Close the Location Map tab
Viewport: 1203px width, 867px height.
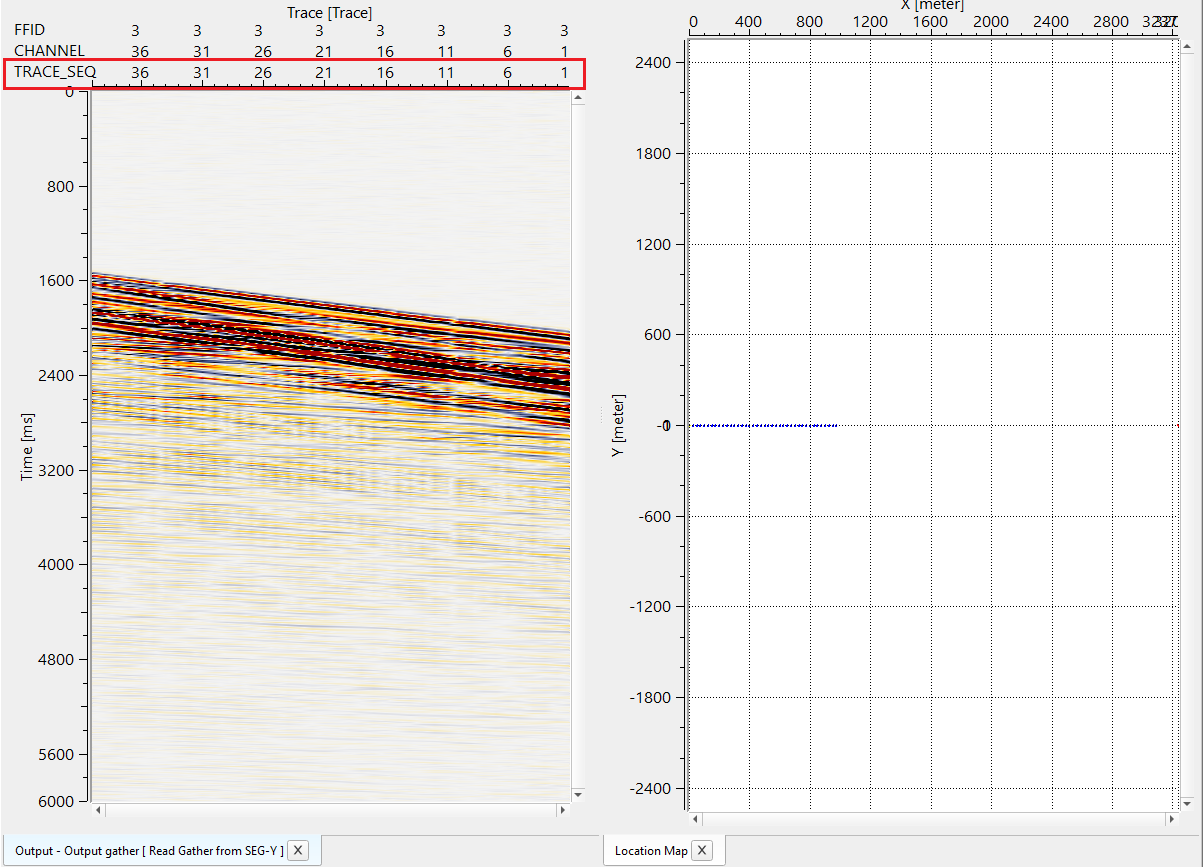pos(702,851)
